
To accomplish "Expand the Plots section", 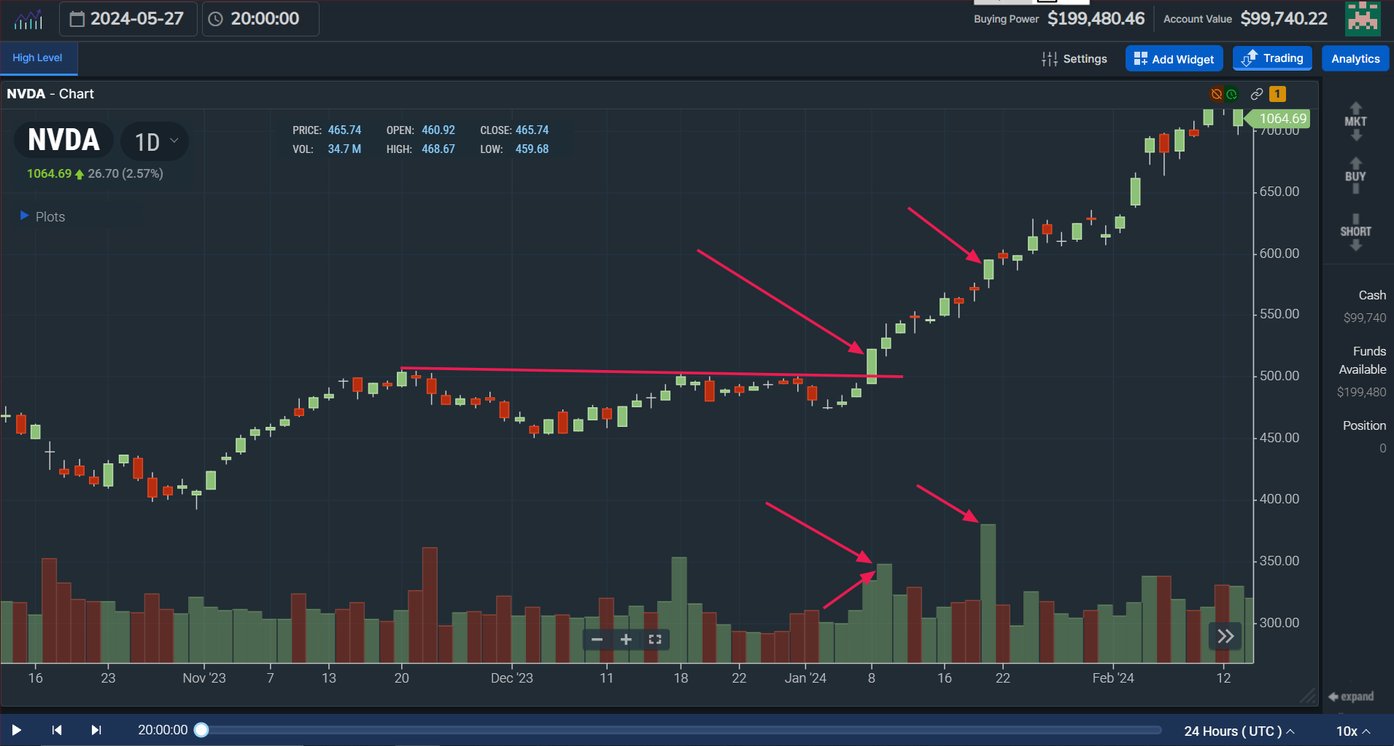I will pos(40,216).
